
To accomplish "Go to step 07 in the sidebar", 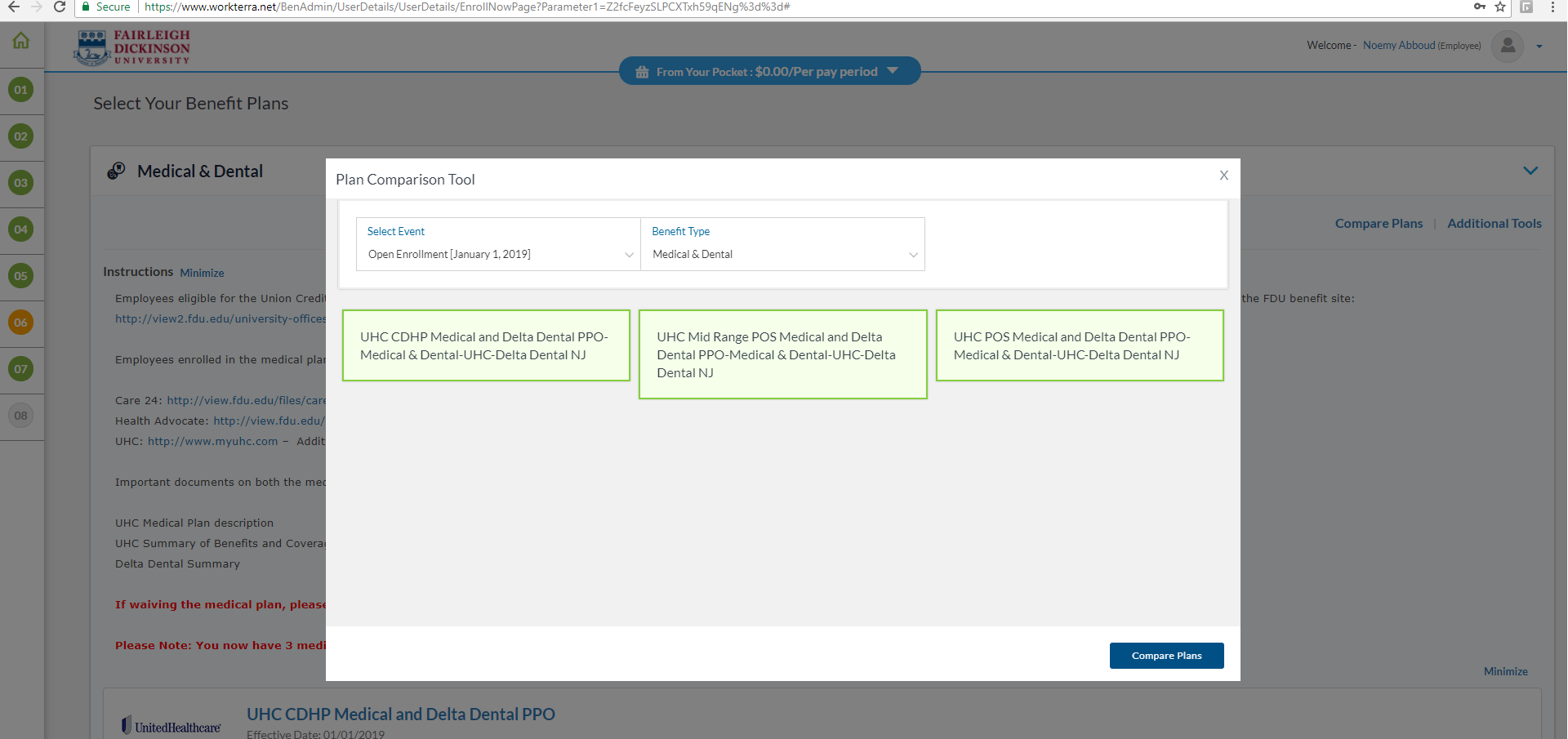I will coord(21,369).
